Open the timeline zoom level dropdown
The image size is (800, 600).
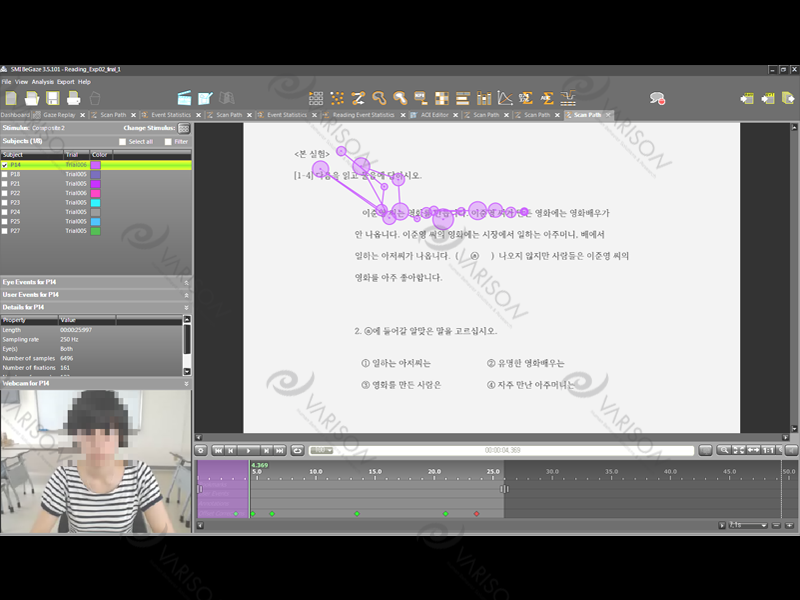click(747, 525)
